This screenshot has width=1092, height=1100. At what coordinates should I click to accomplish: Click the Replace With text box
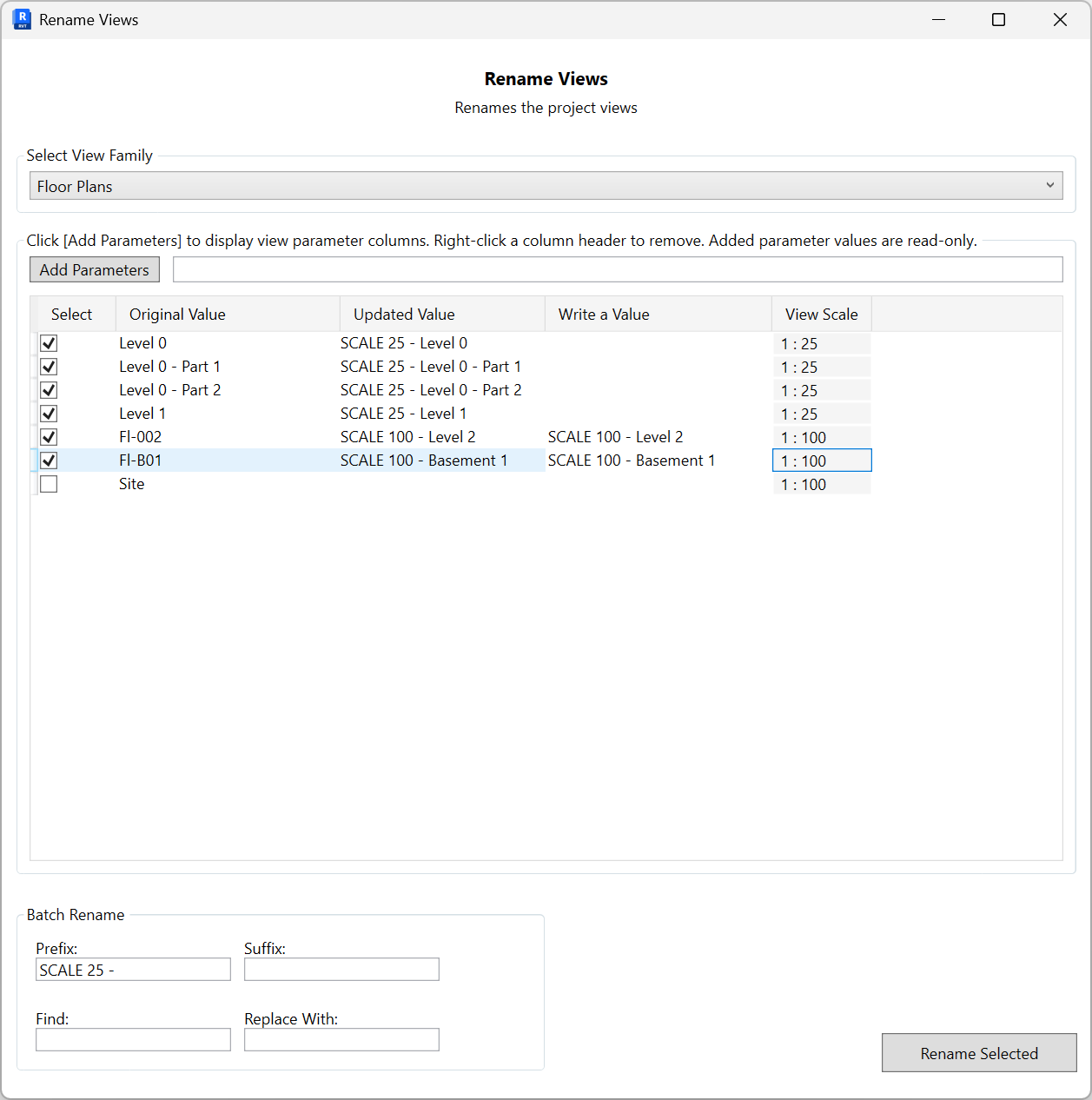[341, 1039]
